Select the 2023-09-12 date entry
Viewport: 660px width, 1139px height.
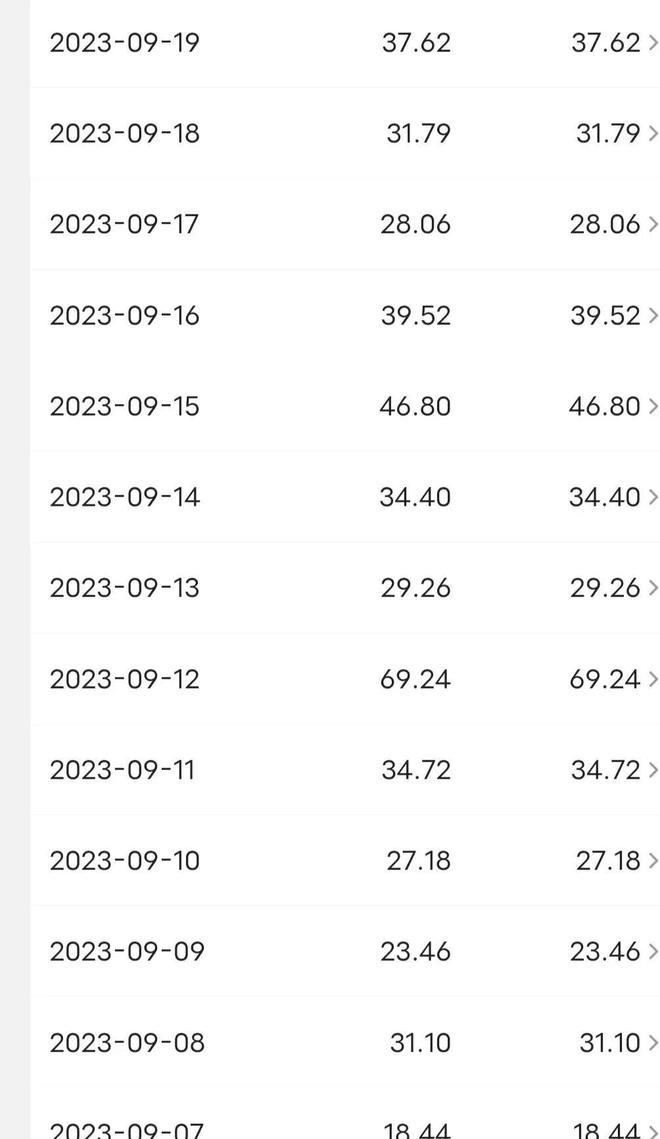pyautogui.click(x=345, y=679)
